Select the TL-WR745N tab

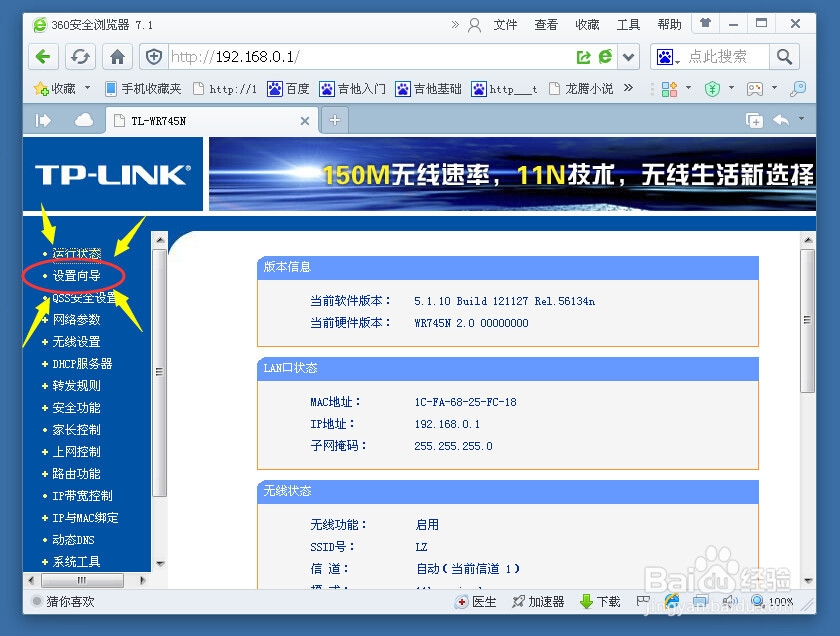pos(212,121)
